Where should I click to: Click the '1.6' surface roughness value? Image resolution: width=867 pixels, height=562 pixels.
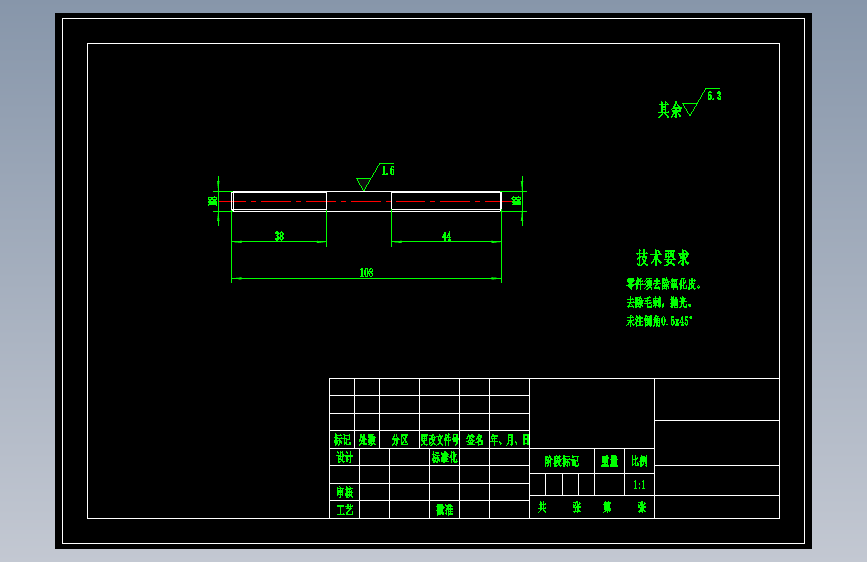click(x=388, y=170)
